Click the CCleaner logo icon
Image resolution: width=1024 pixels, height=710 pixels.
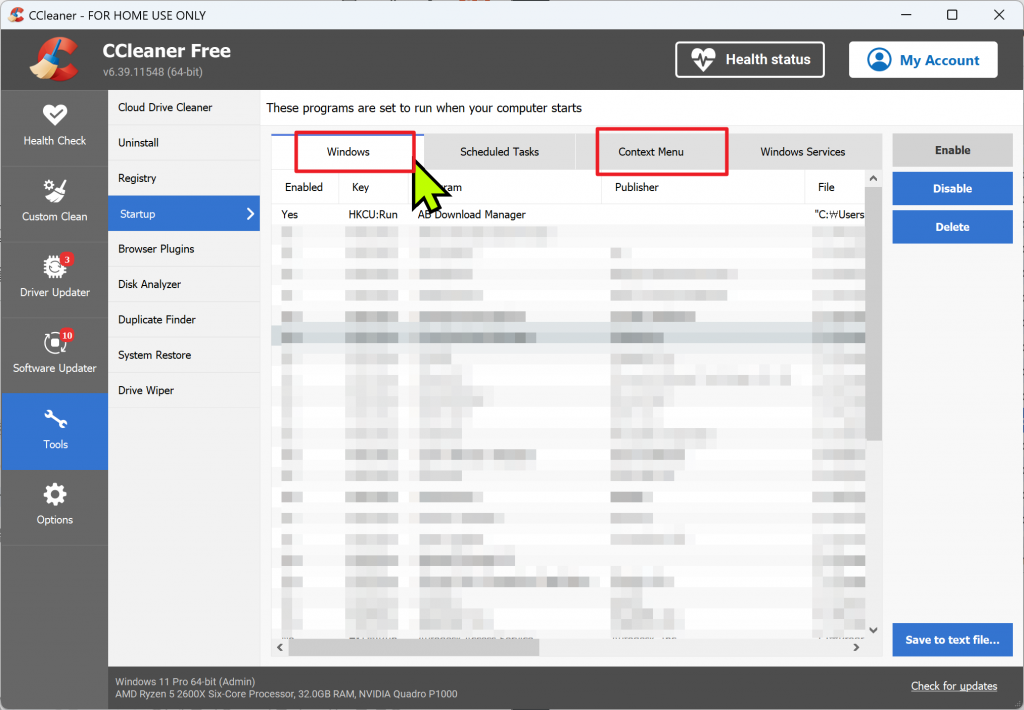point(54,60)
